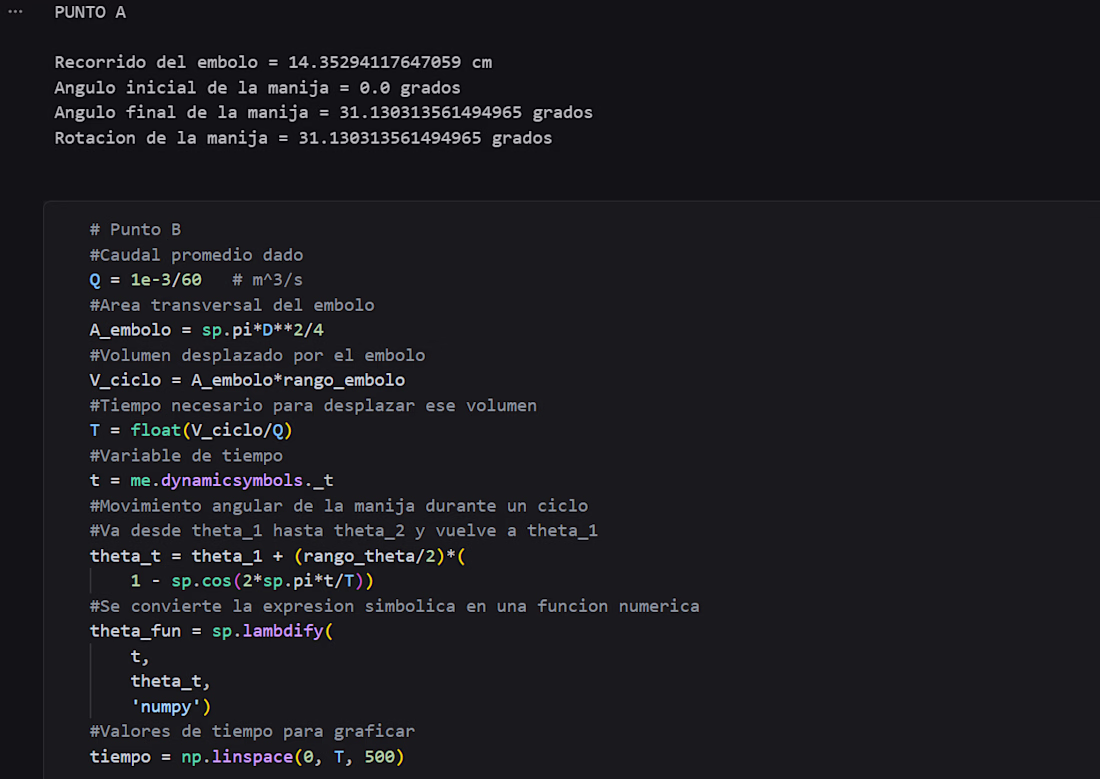Viewport: 1100px width, 779px height.
Task: Click the "# Punto B" comment line
Action: point(135,229)
